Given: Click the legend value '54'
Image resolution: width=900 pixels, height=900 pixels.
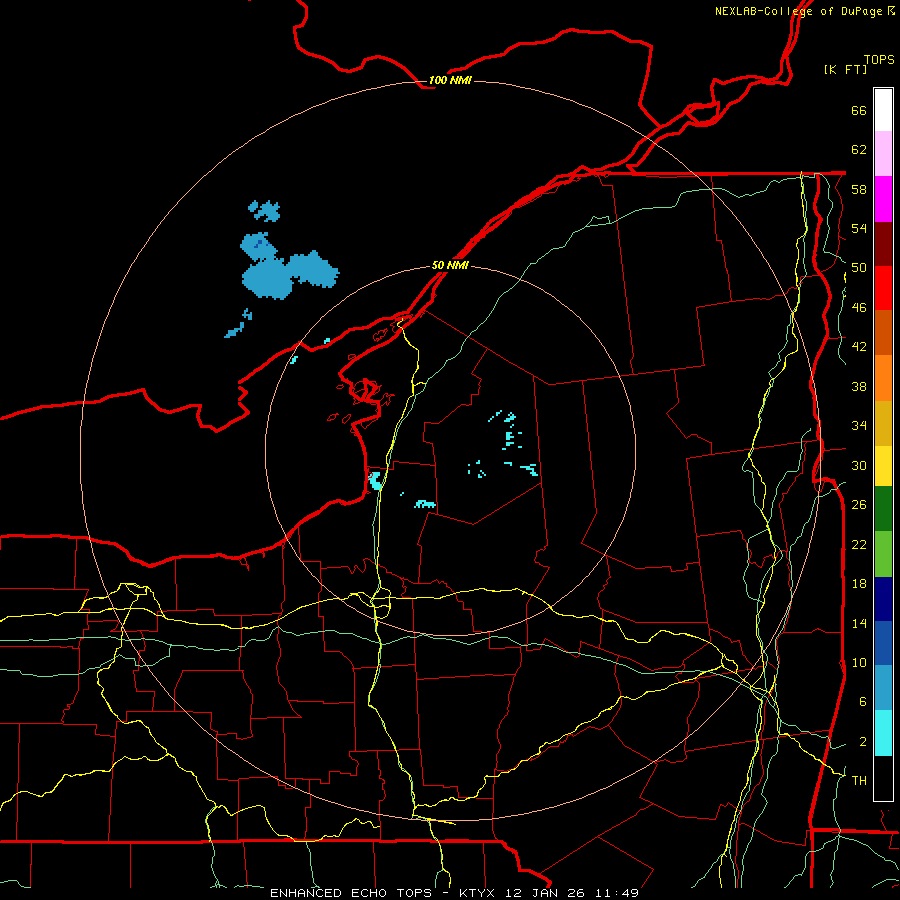Looking at the screenshot, I should tap(859, 228).
